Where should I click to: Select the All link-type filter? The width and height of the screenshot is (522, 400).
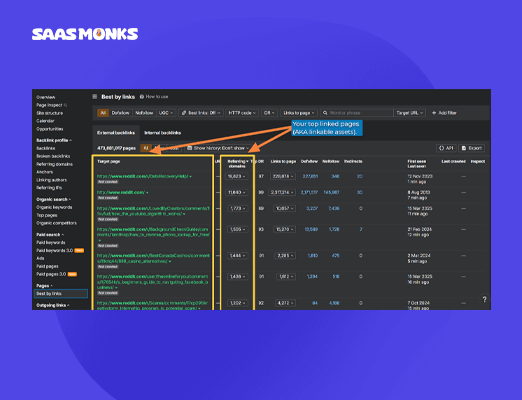pyautogui.click(x=103, y=113)
